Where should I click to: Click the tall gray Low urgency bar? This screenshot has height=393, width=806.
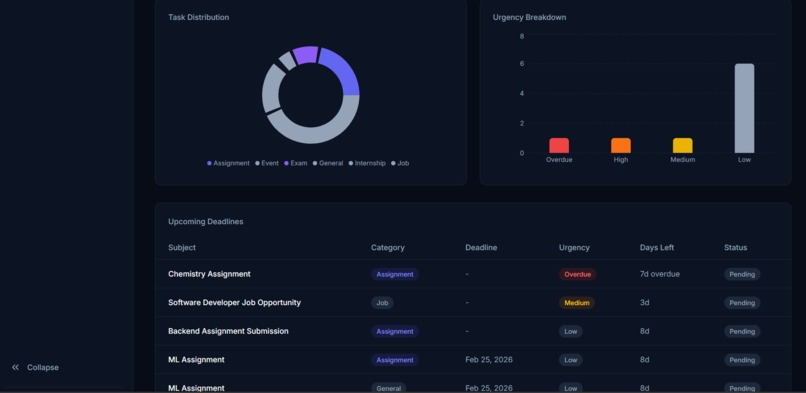point(744,108)
